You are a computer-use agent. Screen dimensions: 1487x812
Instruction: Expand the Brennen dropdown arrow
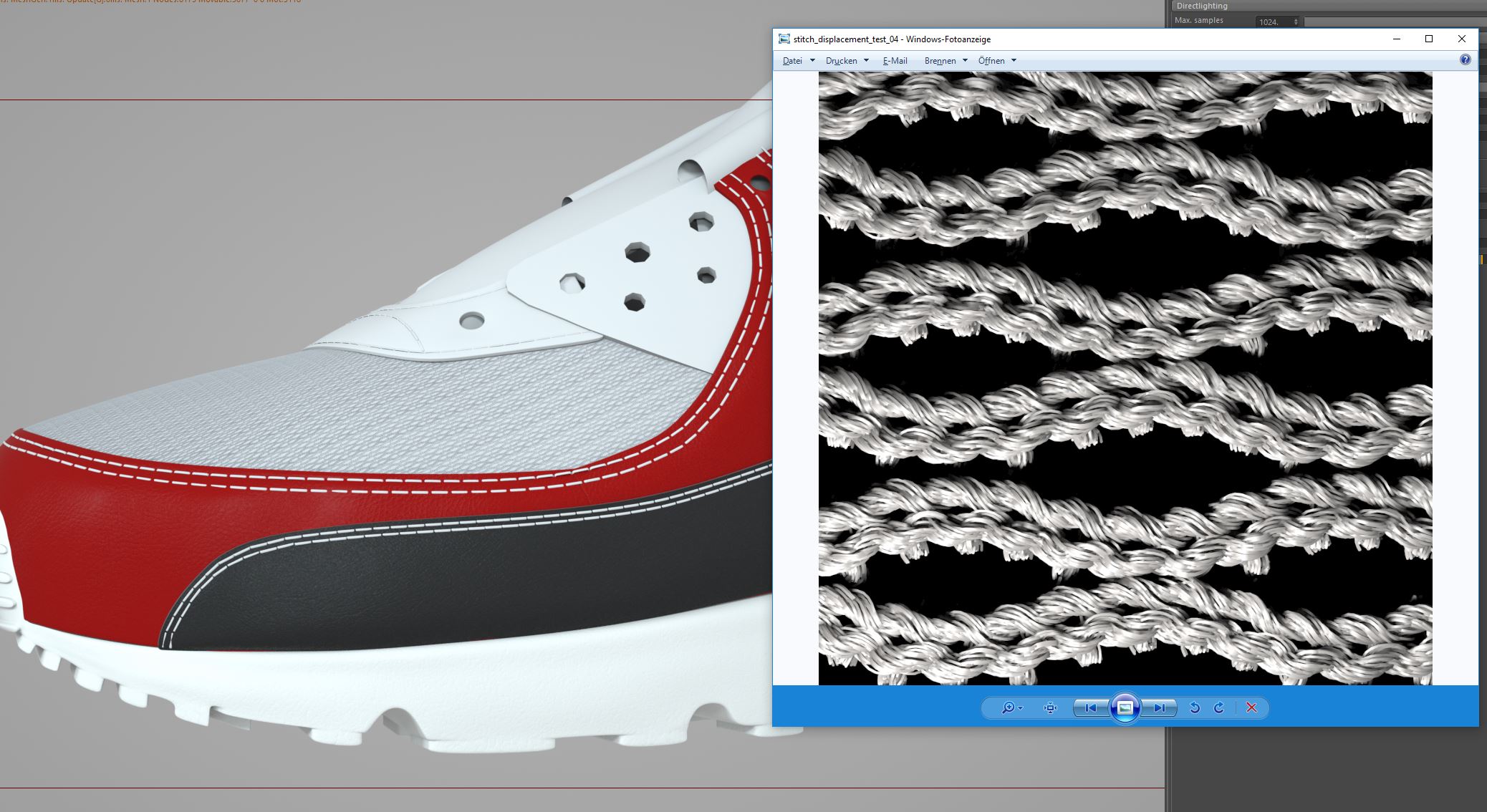[965, 61]
